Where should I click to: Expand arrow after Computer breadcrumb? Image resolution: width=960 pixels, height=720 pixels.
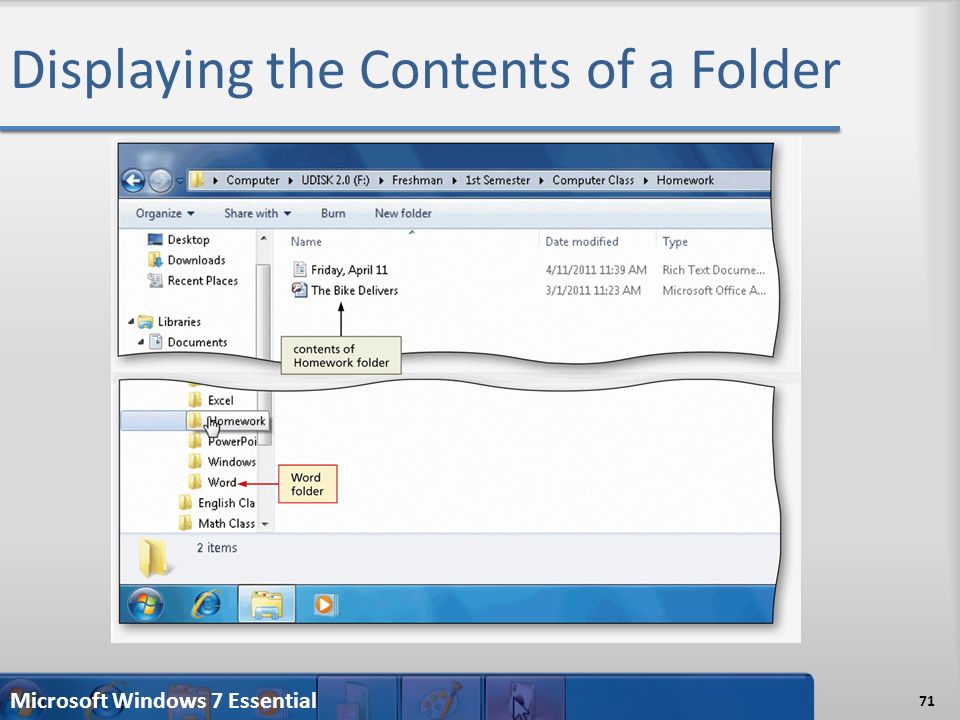tap(290, 181)
